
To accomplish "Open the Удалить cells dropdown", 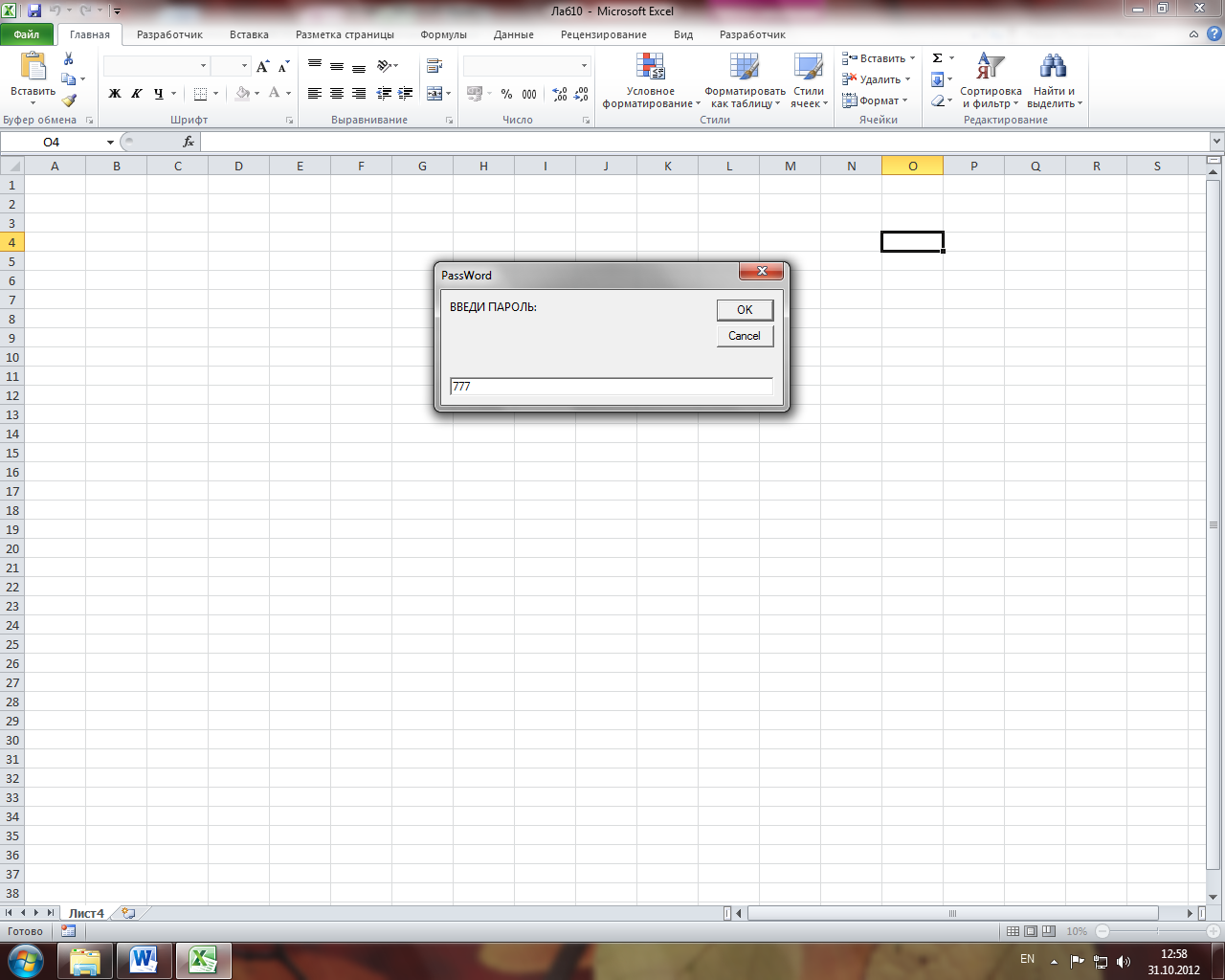I will pyautogui.click(x=877, y=79).
